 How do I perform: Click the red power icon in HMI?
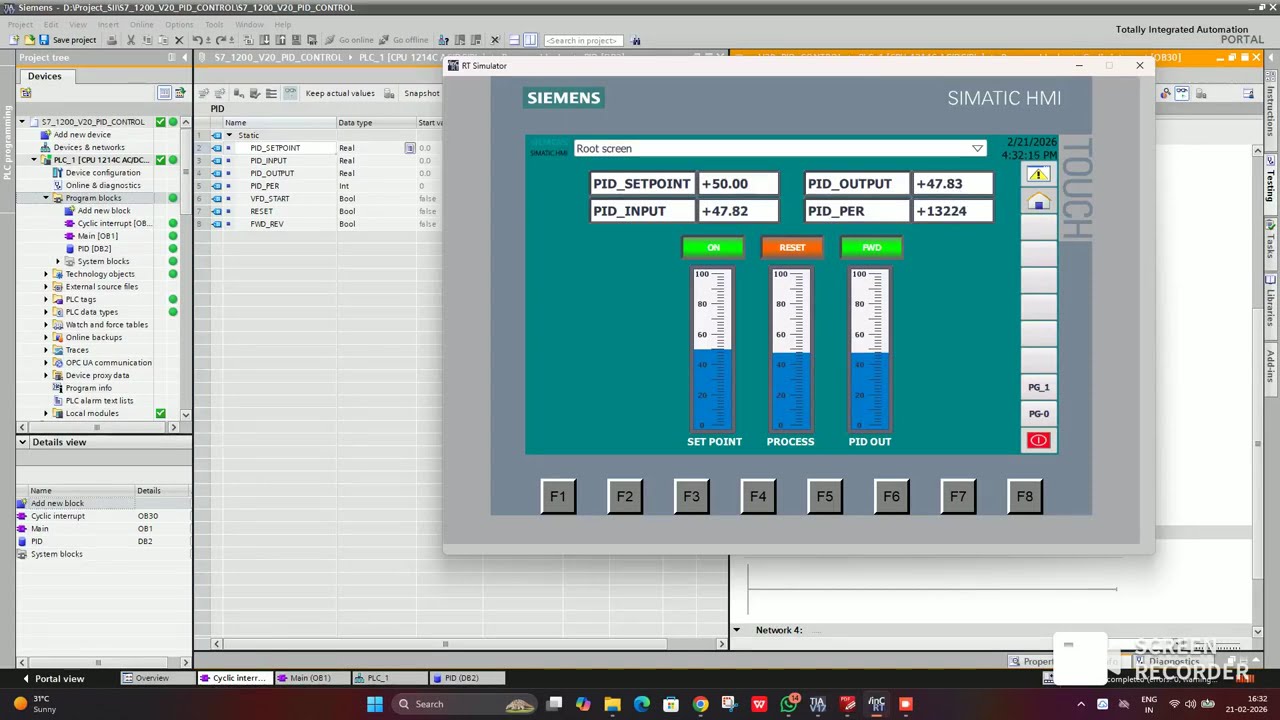point(1038,441)
